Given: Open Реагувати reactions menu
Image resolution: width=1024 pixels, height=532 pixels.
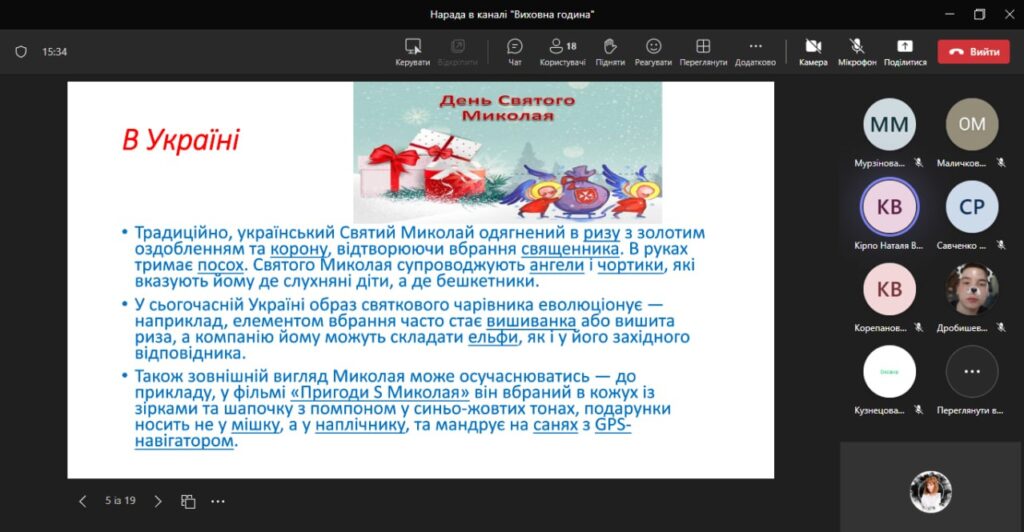Looking at the screenshot, I should click(x=653, y=51).
